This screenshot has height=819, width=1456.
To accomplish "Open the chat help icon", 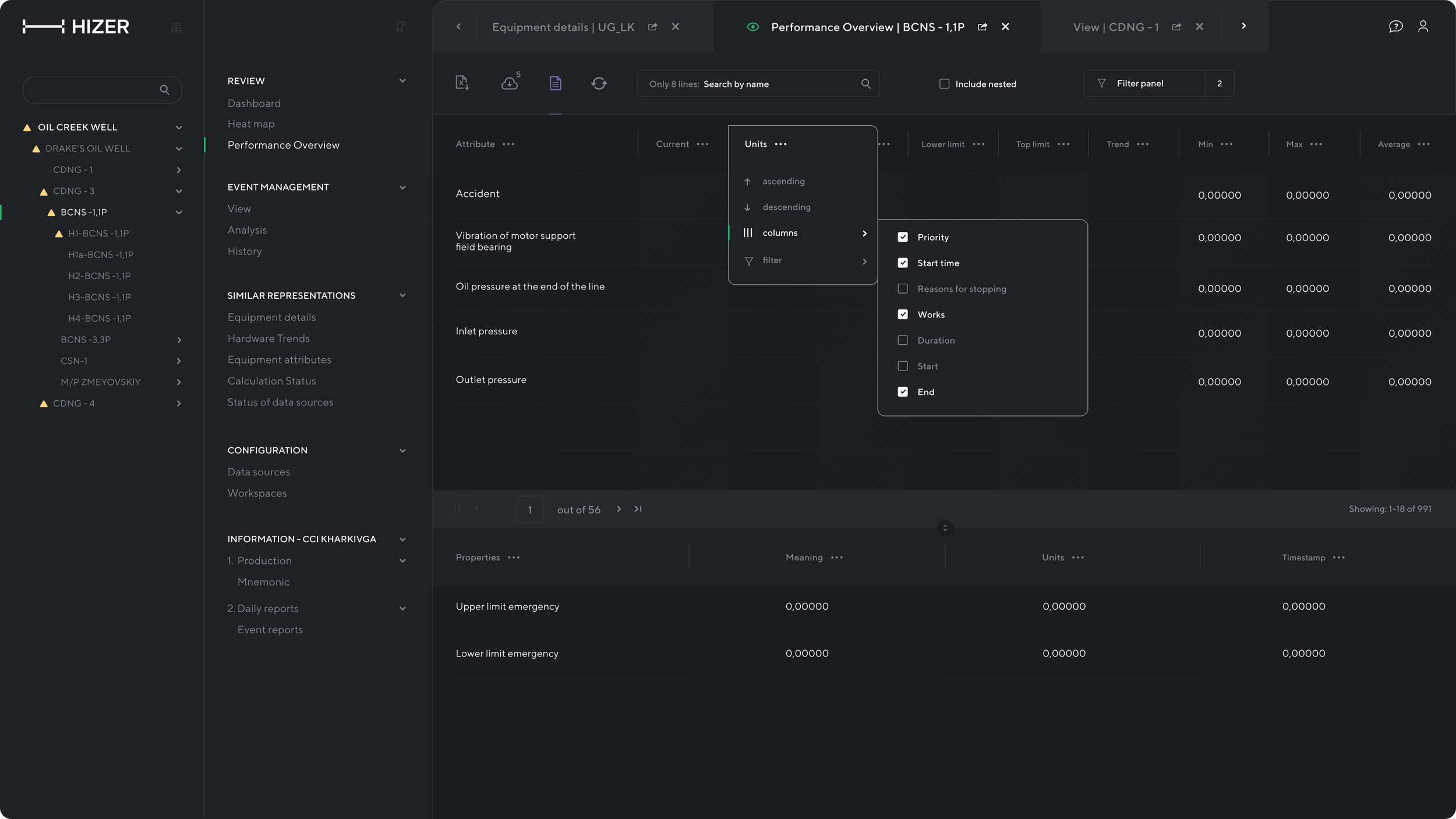I will coord(1395,26).
